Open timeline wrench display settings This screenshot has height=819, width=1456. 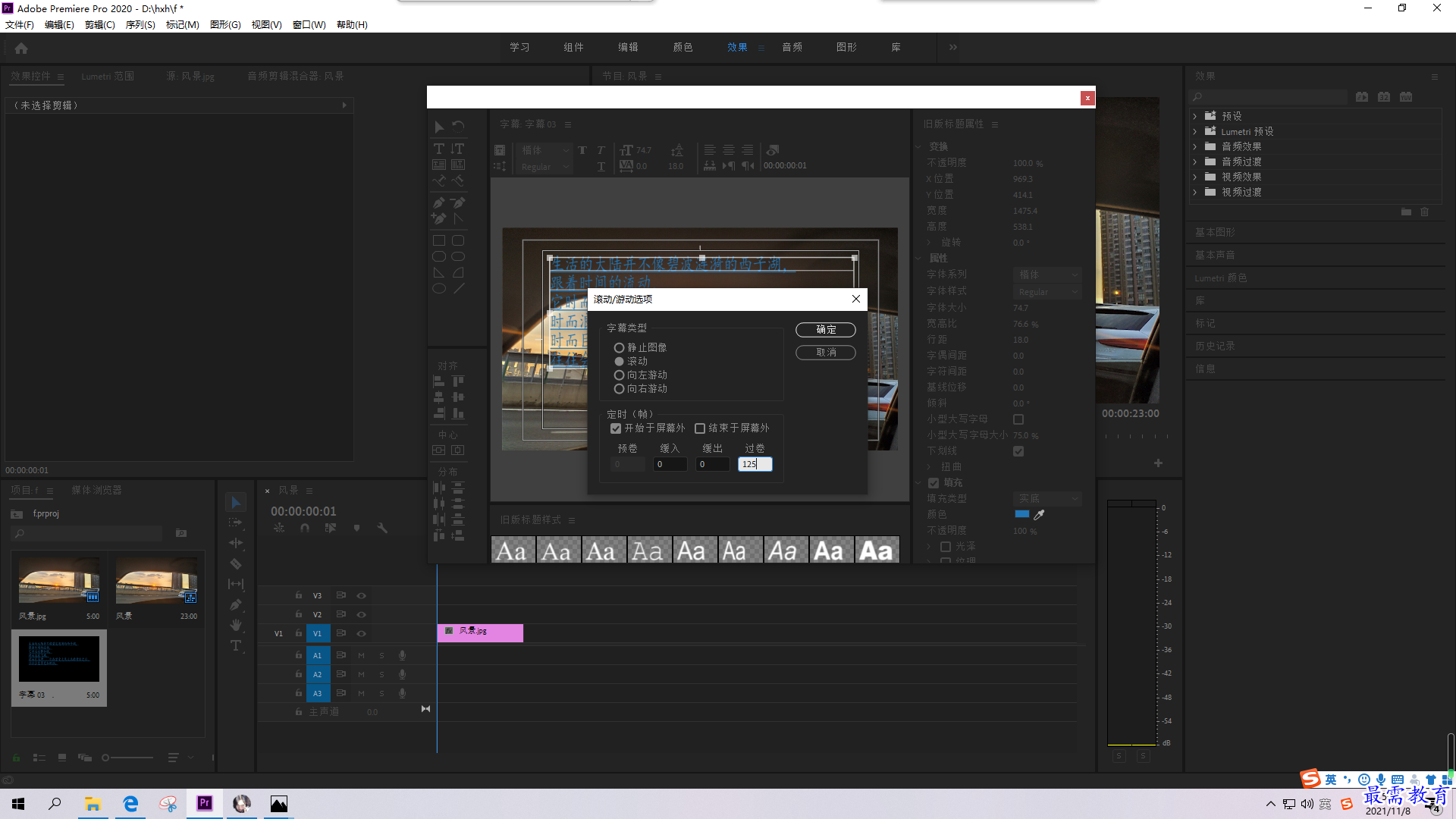click(382, 528)
